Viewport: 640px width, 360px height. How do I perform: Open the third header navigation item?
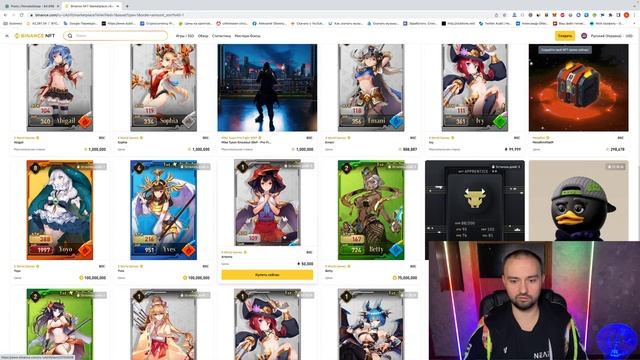[x=221, y=36]
